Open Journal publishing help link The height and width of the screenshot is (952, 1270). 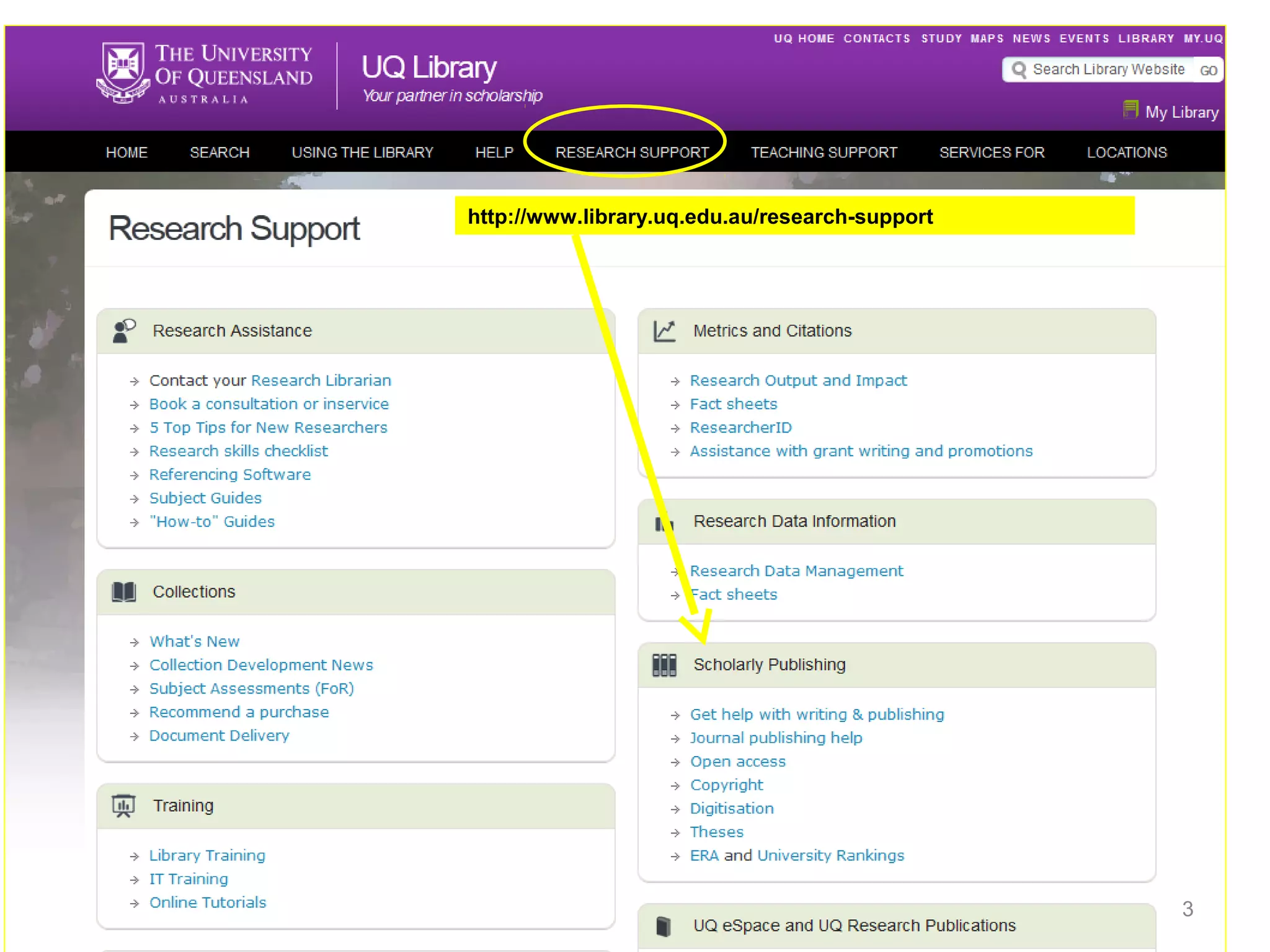click(776, 738)
